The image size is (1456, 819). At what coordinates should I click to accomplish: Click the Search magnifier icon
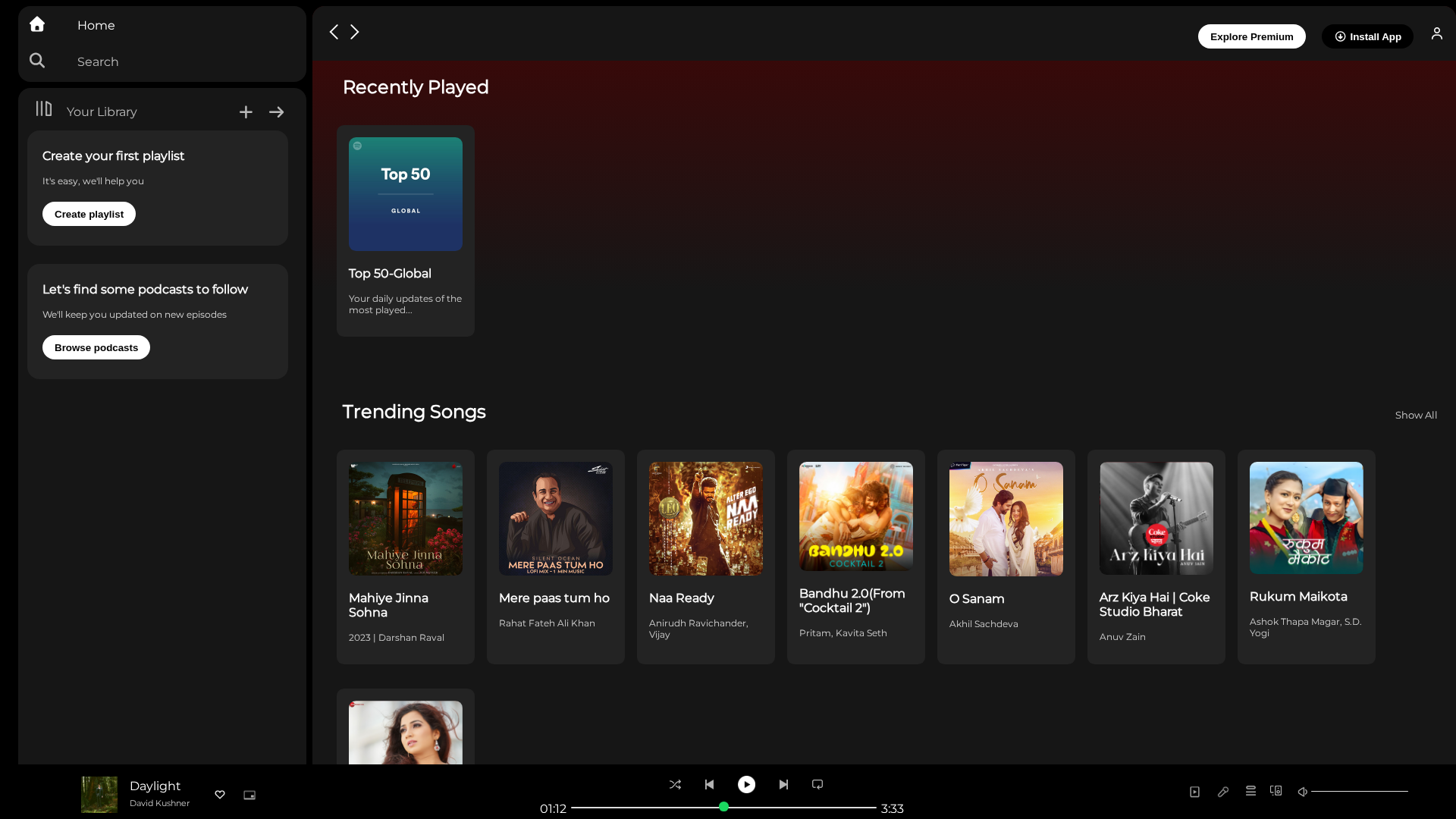coord(37,61)
